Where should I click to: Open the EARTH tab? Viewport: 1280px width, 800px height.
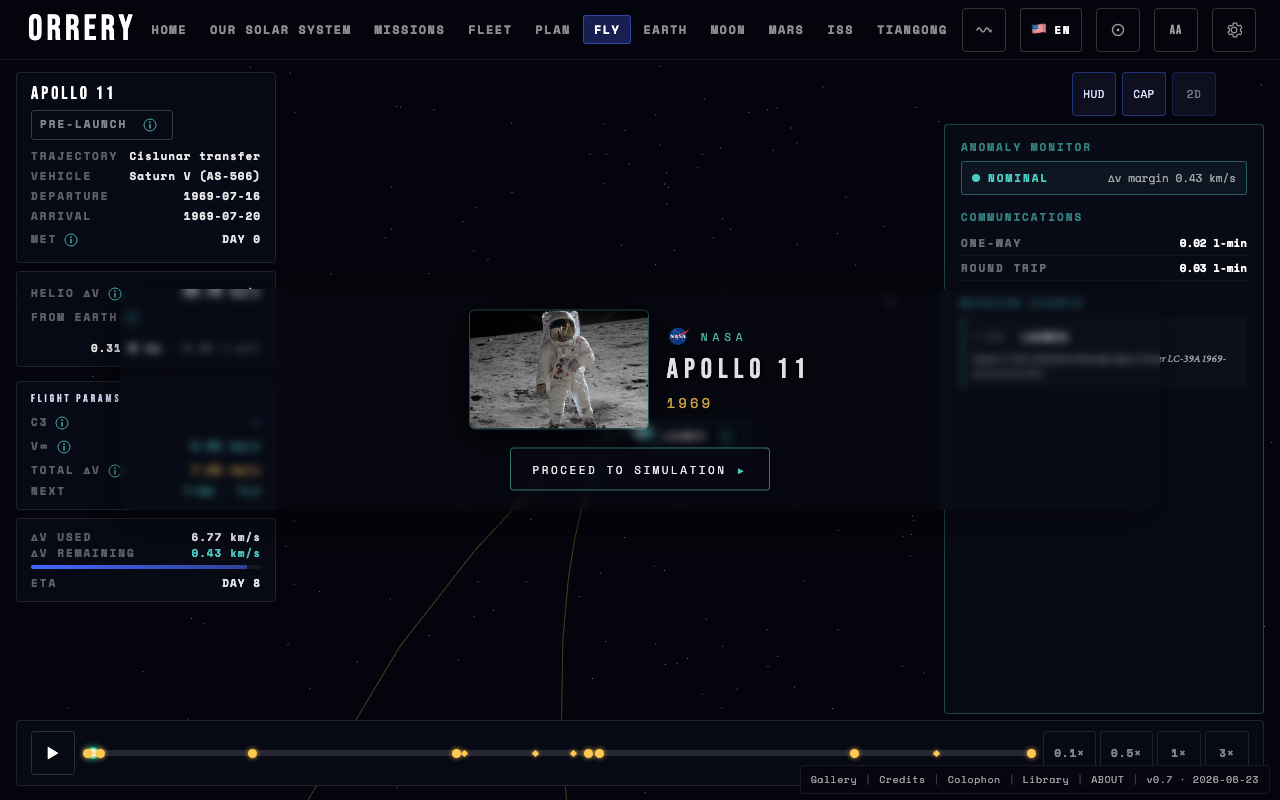[665, 30]
